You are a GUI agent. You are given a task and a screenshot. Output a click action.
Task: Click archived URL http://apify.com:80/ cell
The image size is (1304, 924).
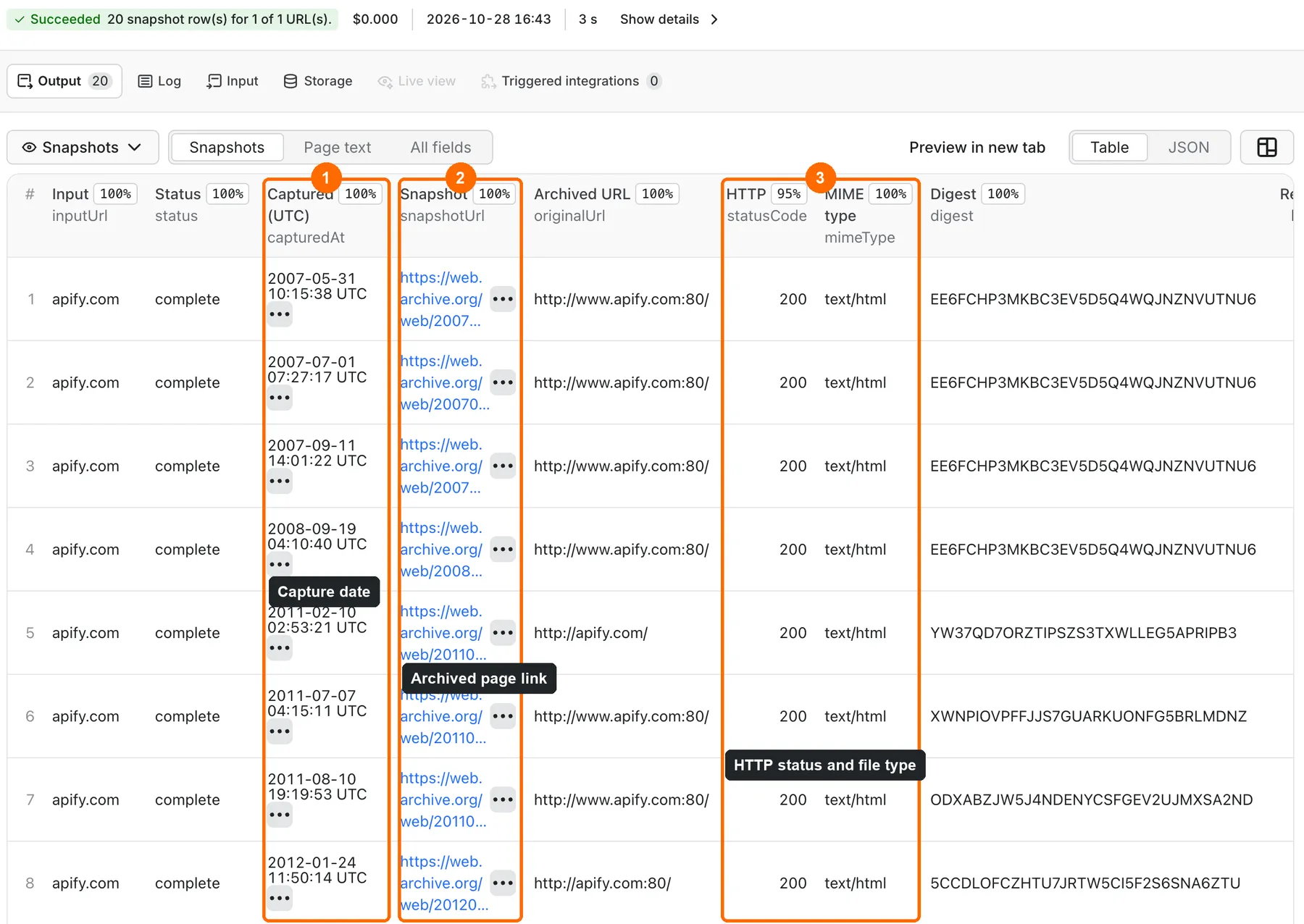coord(602,883)
